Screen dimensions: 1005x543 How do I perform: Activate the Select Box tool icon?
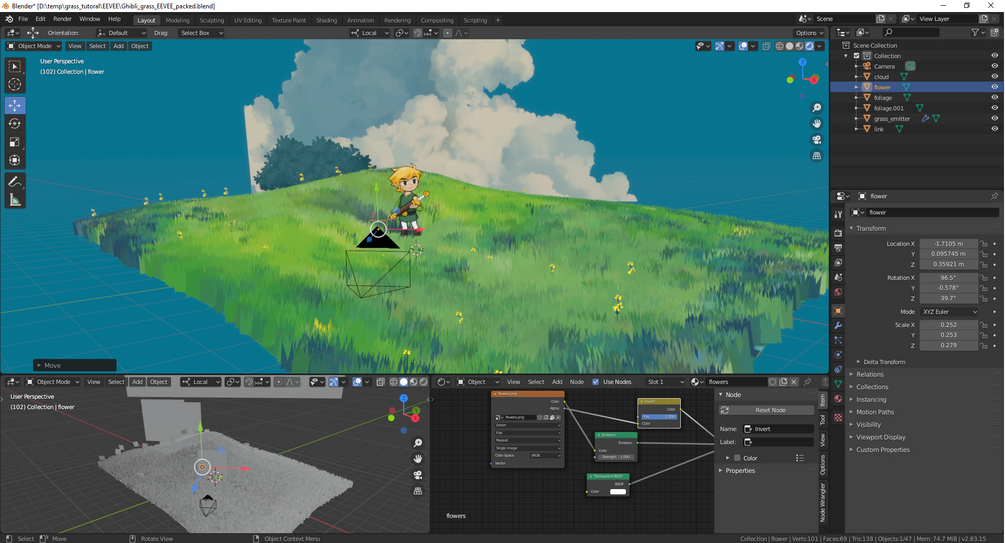coord(14,66)
